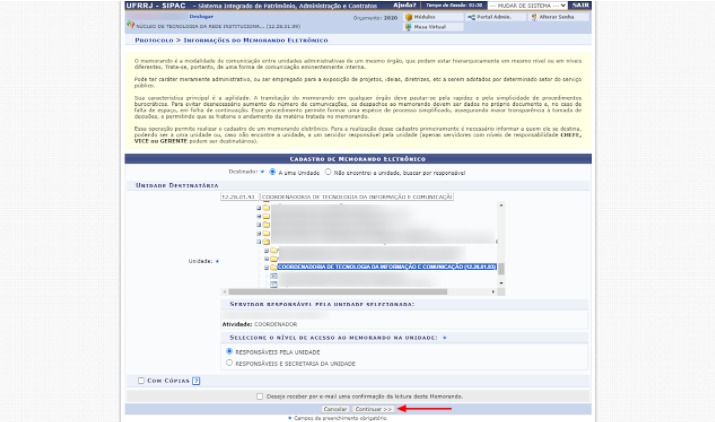Screen dimensions: 715x422
Task: Open the Mesa Virtual icon
Action: point(409,27)
